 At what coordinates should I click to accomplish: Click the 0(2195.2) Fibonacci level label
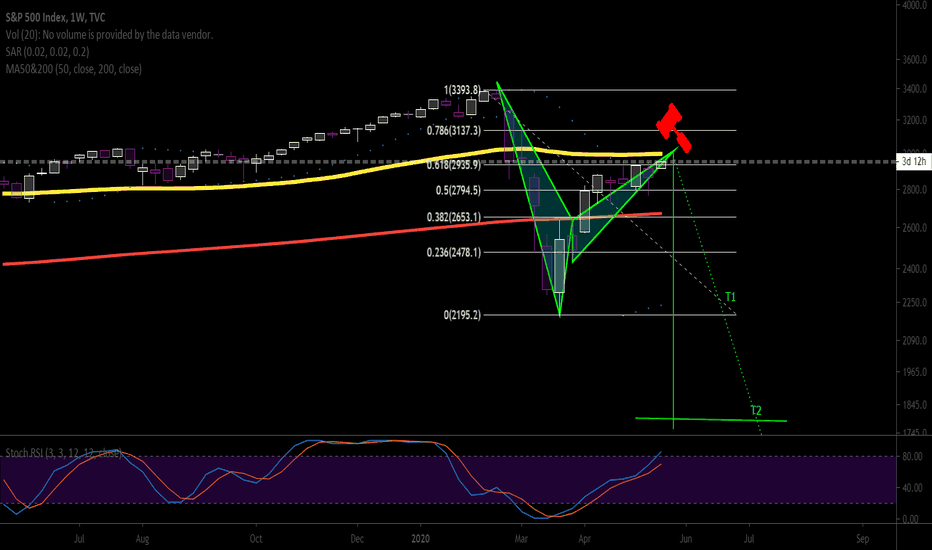coord(462,315)
